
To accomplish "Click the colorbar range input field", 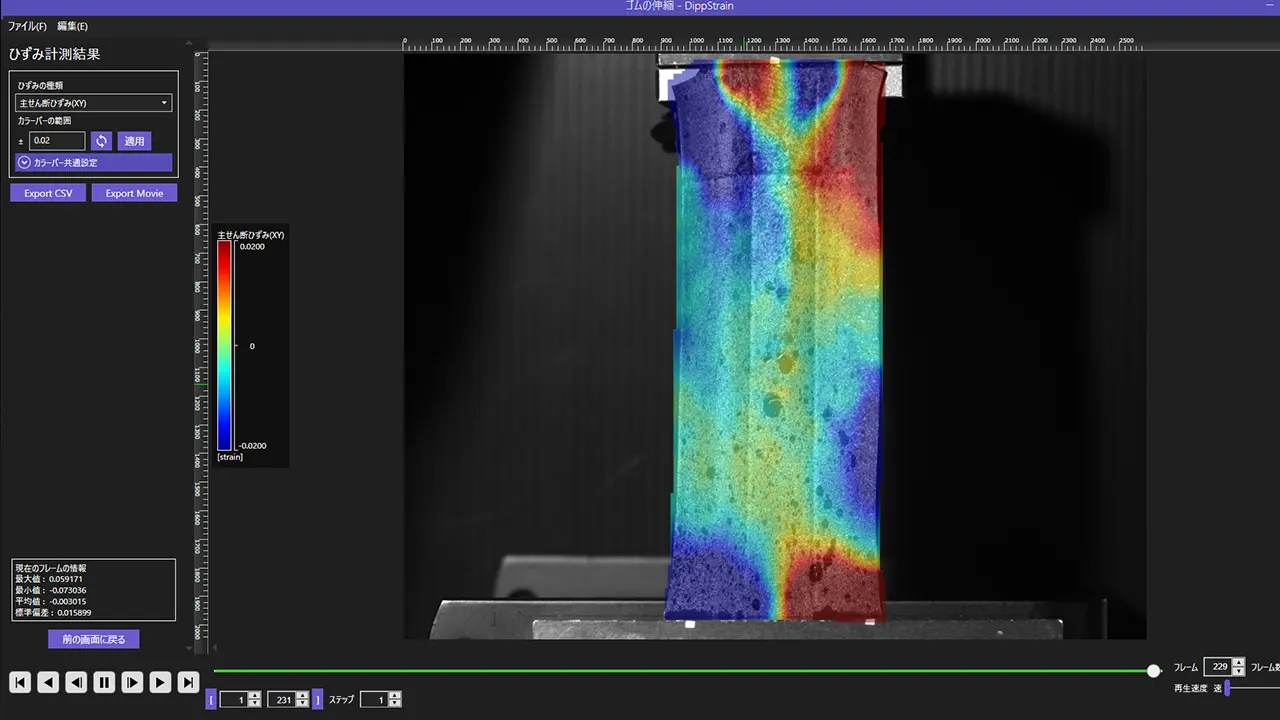I will [57, 141].
